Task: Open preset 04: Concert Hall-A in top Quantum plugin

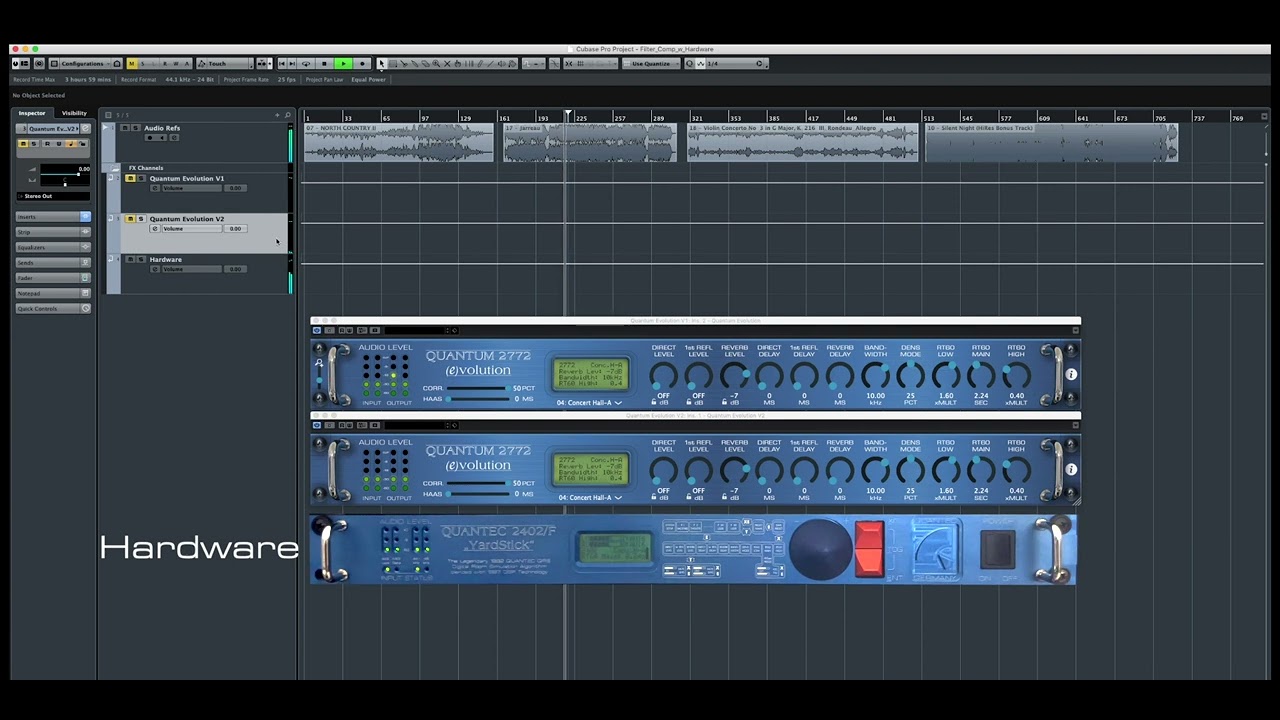Action: [589, 403]
